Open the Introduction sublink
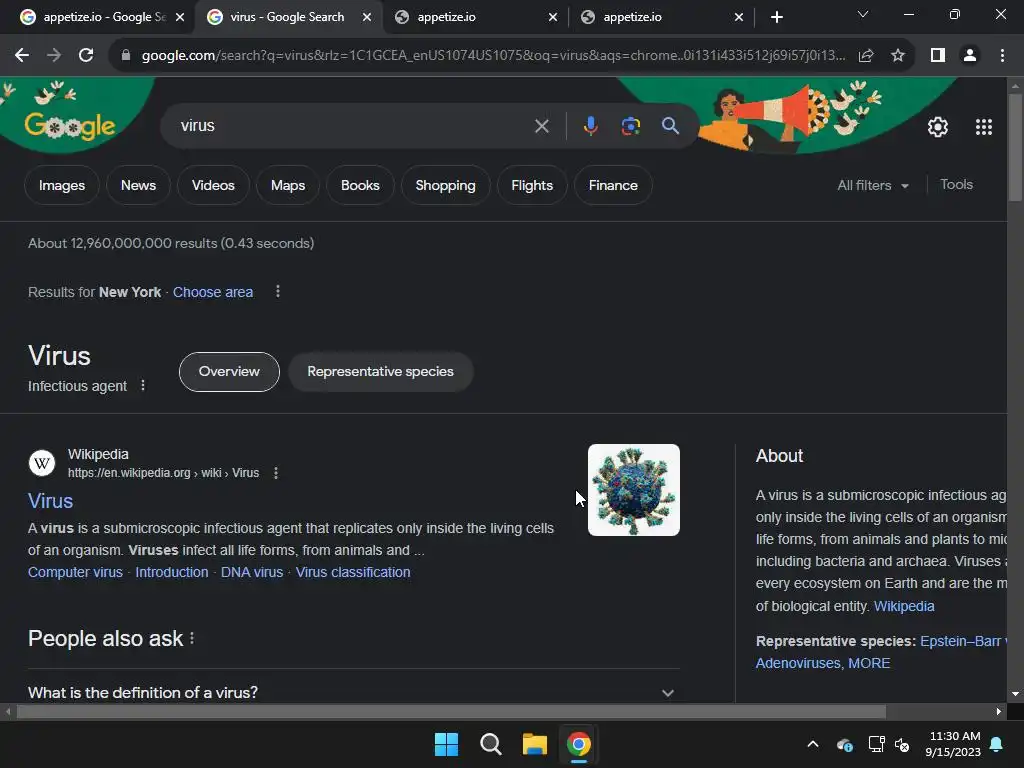The width and height of the screenshot is (1024, 768). coord(172,572)
